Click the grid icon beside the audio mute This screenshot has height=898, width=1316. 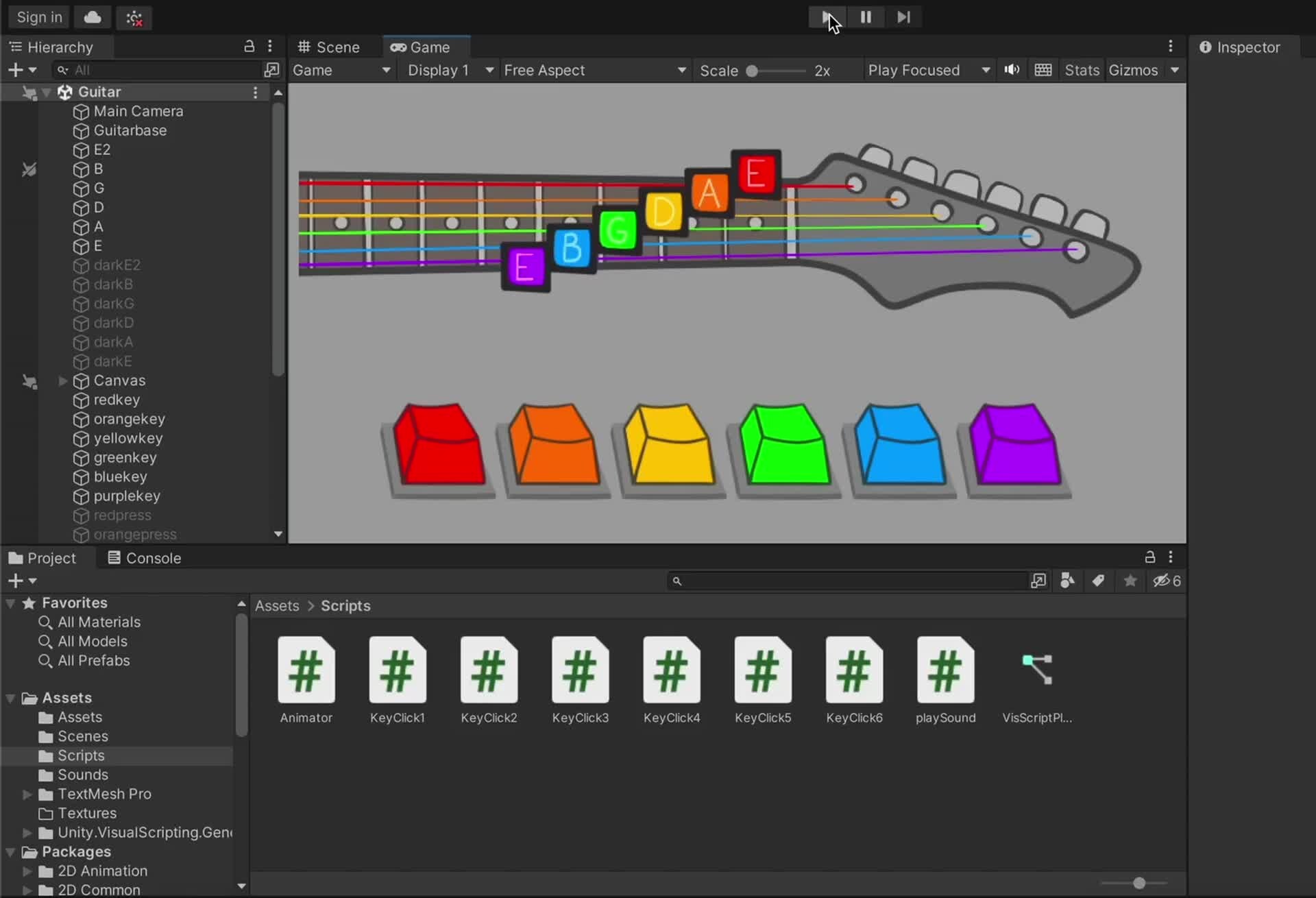pyautogui.click(x=1043, y=69)
